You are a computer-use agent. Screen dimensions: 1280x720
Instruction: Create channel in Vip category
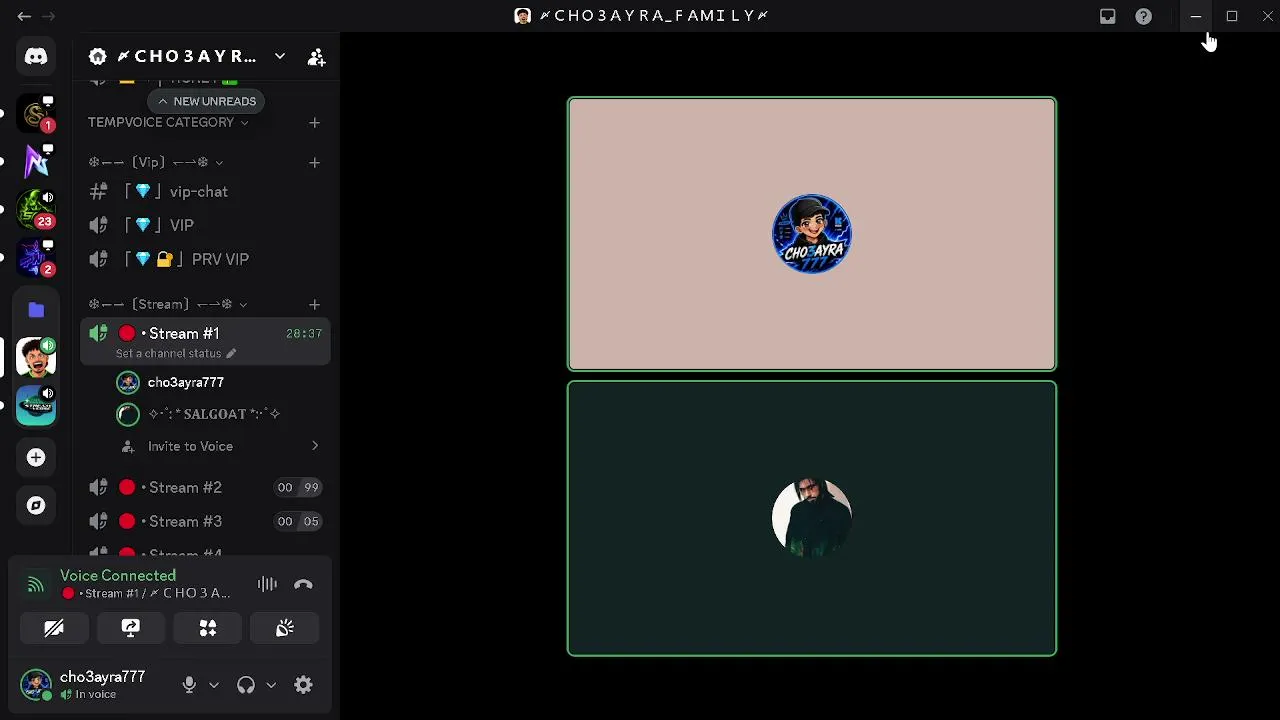[x=314, y=162]
